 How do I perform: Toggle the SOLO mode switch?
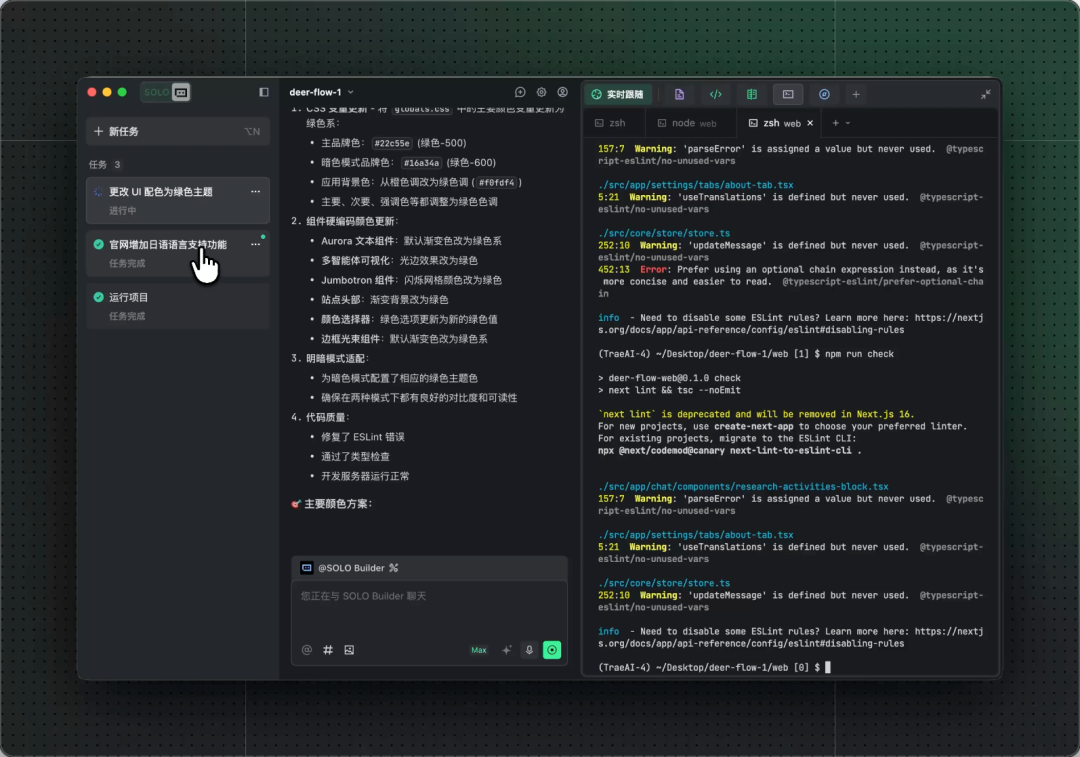click(166, 92)
